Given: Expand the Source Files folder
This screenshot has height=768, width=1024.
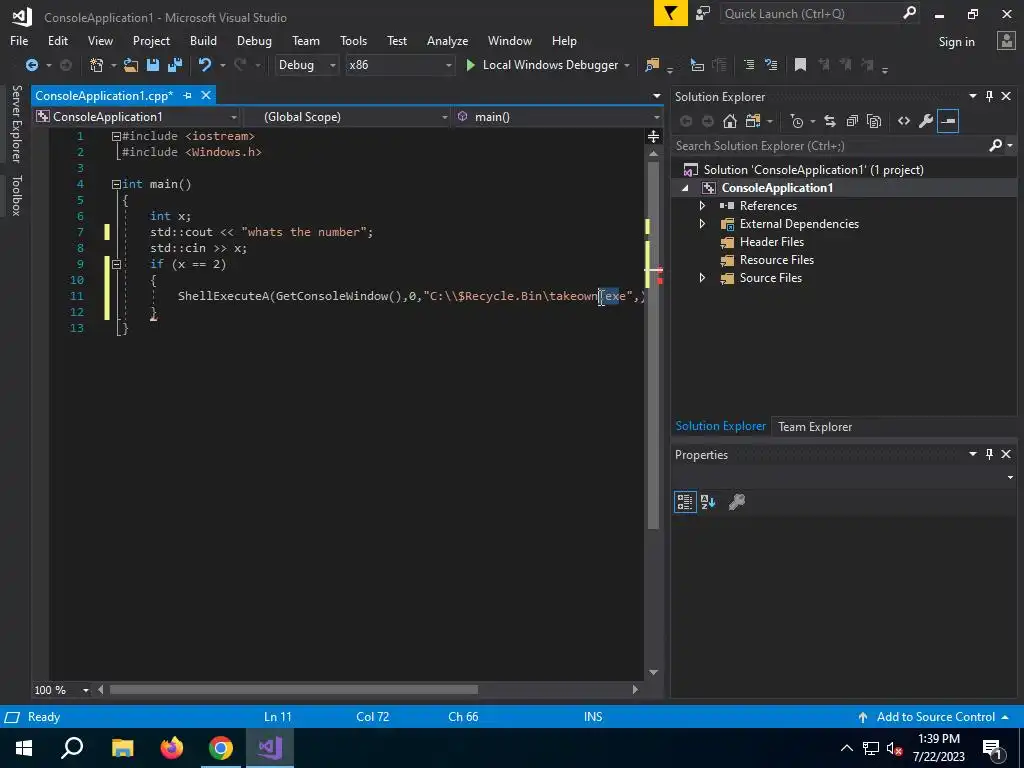Looking at the screenshot, I should click(x=702, y=278).
